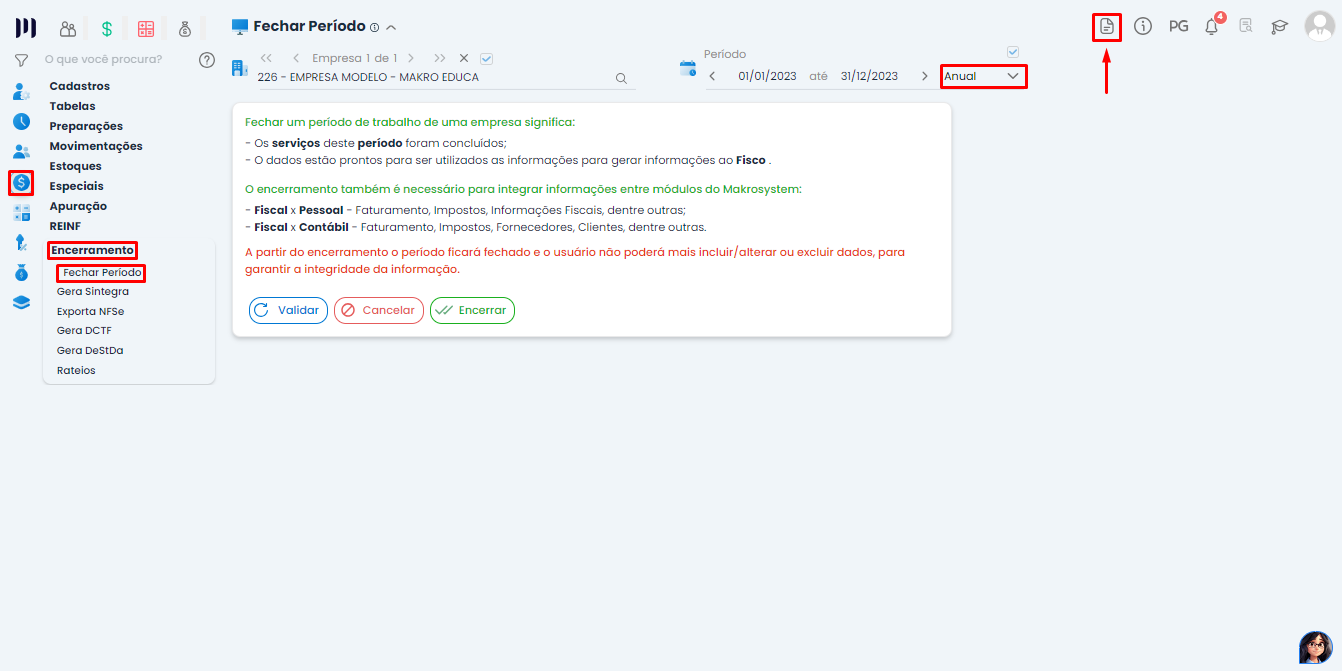1342x671 pixels.
Task: Open the Anual period type dropdown
Action: point(983,76)
